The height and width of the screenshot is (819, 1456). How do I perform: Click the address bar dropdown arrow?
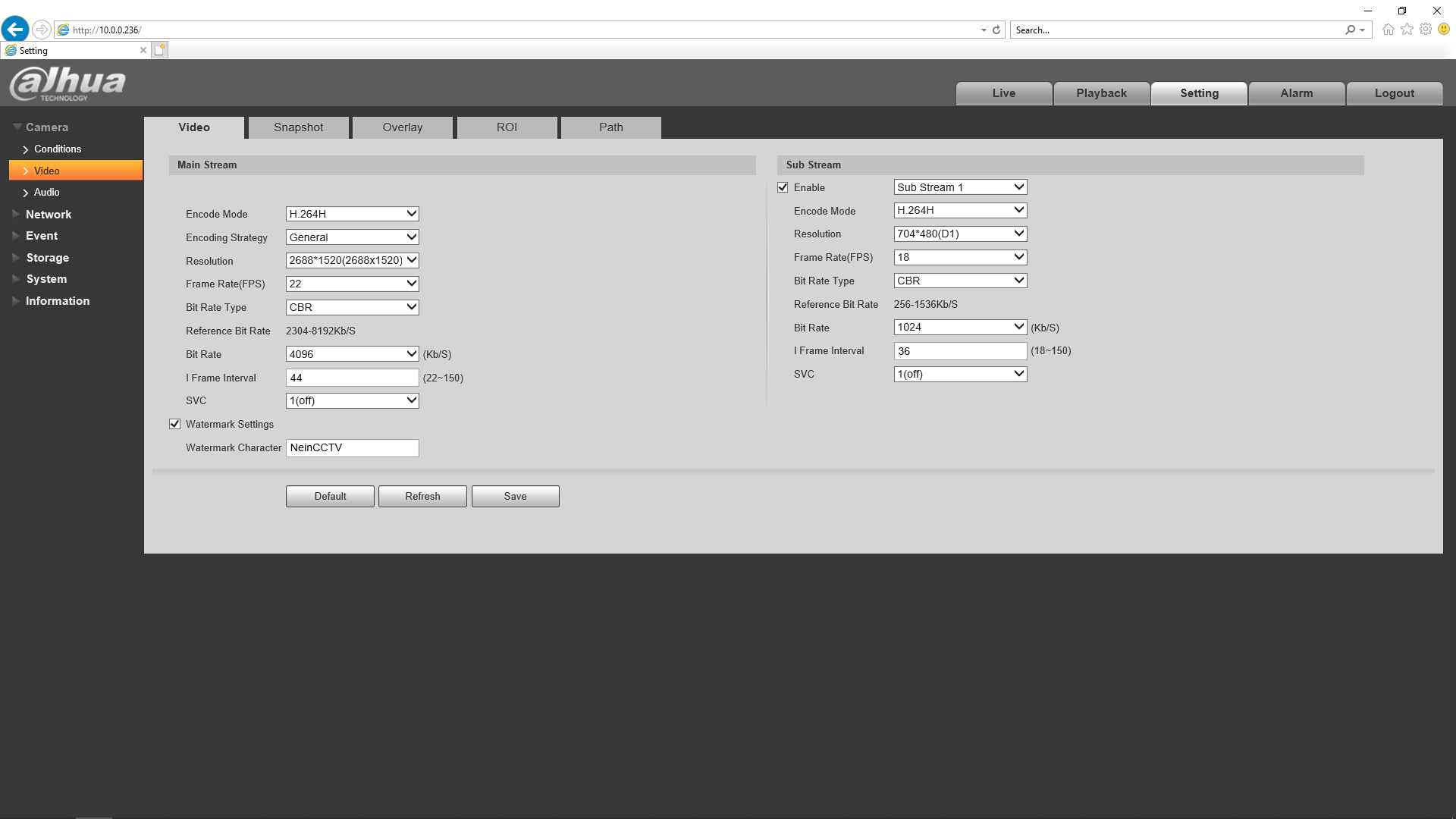984,30
